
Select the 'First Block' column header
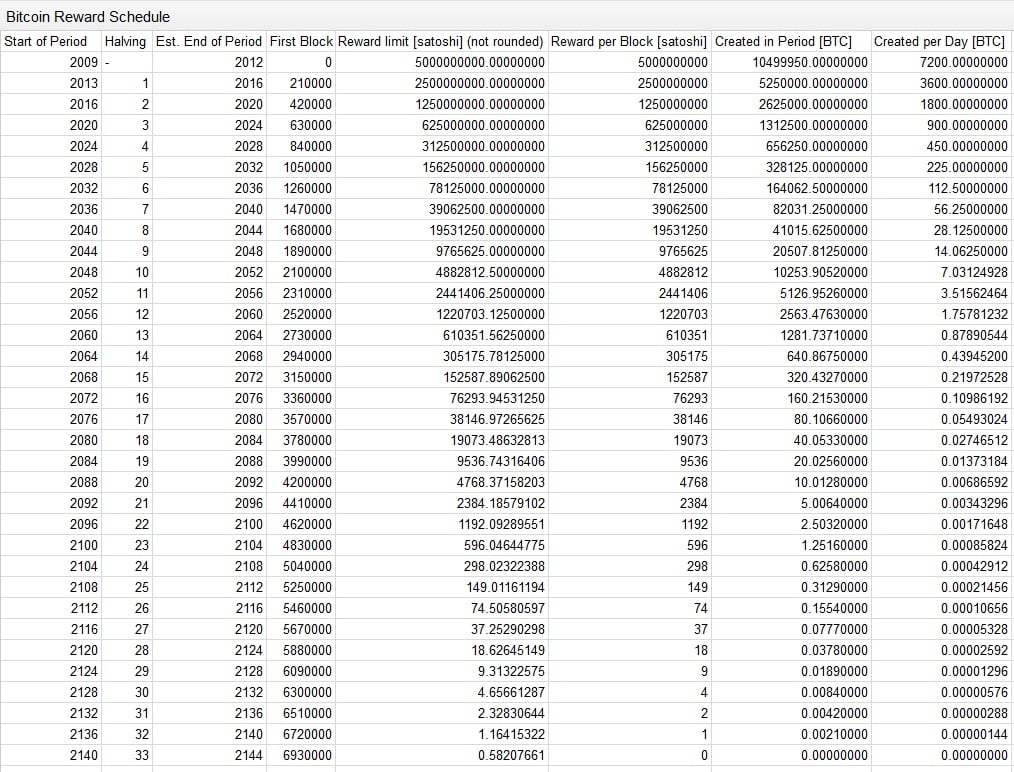click(301, 41)
